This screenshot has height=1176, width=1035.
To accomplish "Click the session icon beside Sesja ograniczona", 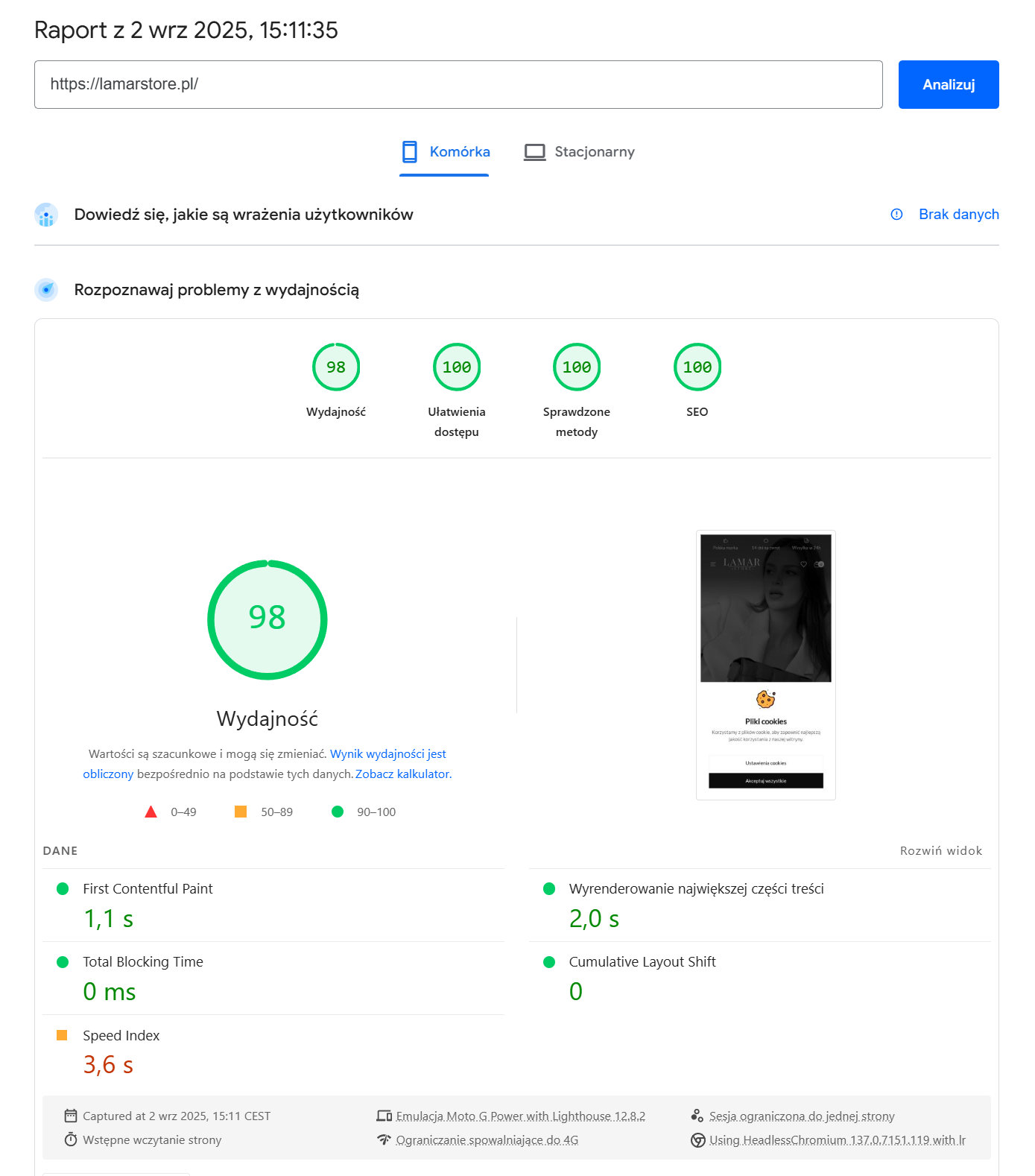I will [x=697, y=1116].
